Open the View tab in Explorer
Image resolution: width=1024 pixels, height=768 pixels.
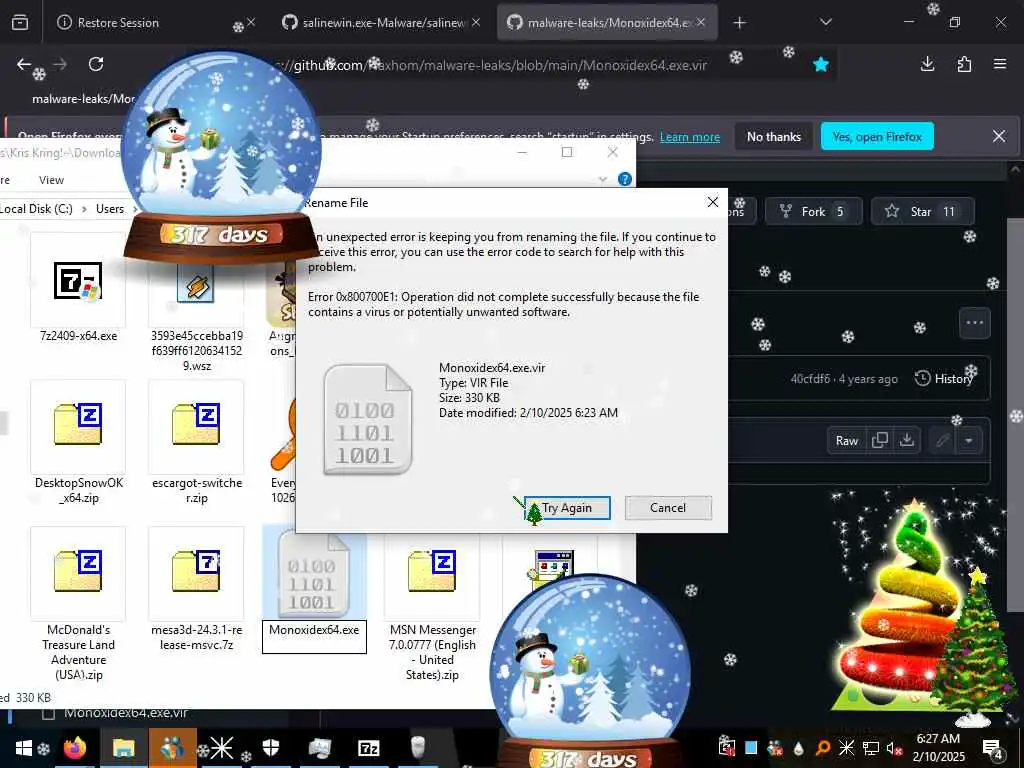tap(51, 180)
